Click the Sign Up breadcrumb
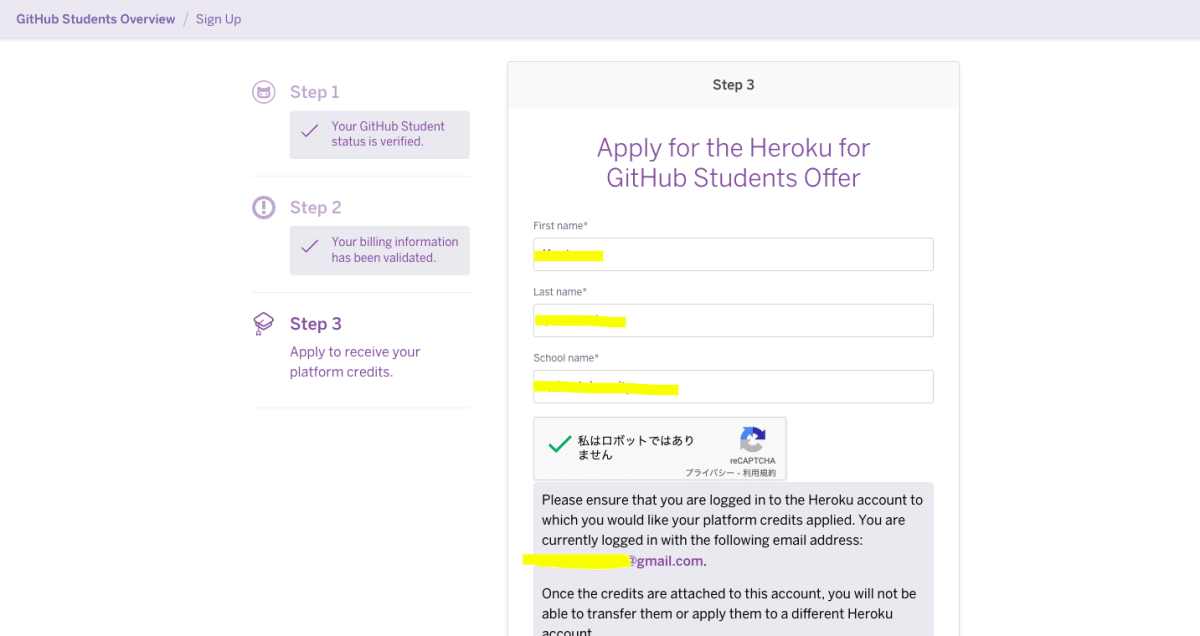The height and width of the screenshot is (636, 1200). tap(218, 19)
